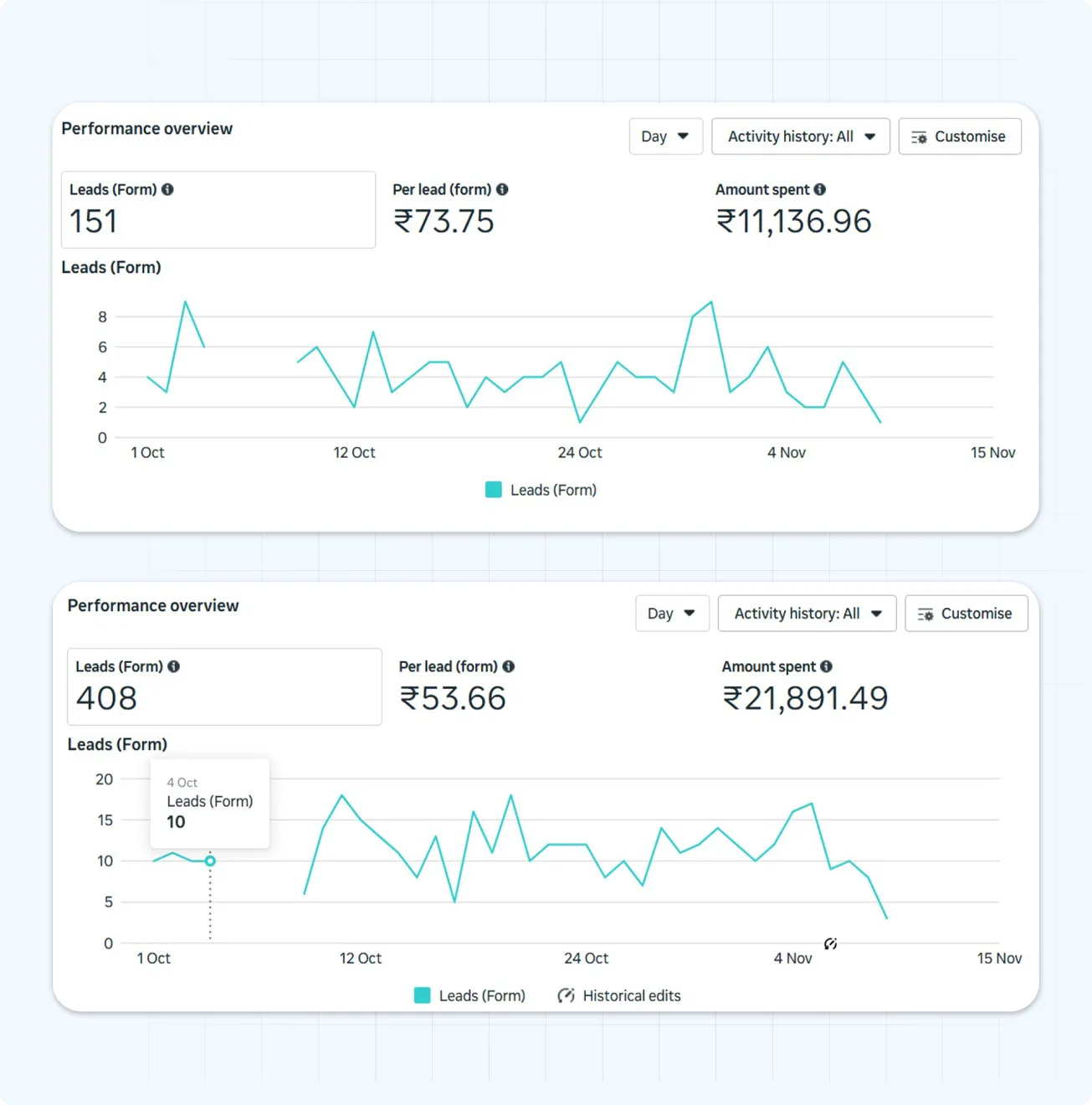The height and width of the screenshot is (1105, 1092).
Task: Click Historical edits legend icon in lower chart
Action: click(x=567, y=995)
